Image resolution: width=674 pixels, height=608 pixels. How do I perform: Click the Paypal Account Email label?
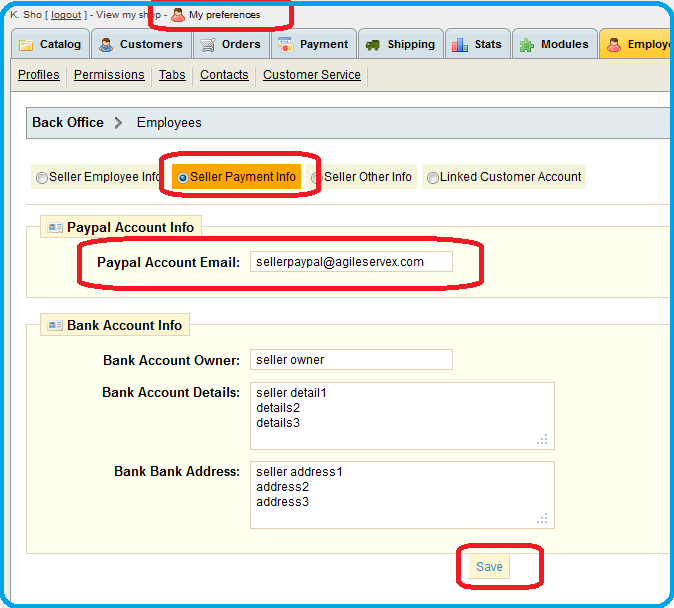168,262
